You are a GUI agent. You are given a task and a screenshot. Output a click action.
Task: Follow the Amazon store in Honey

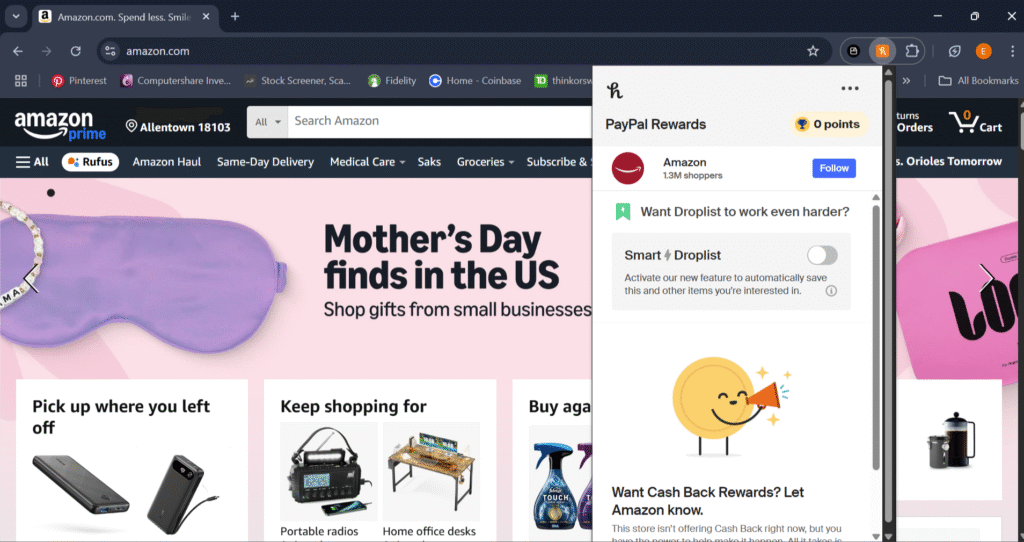(834, 168)
